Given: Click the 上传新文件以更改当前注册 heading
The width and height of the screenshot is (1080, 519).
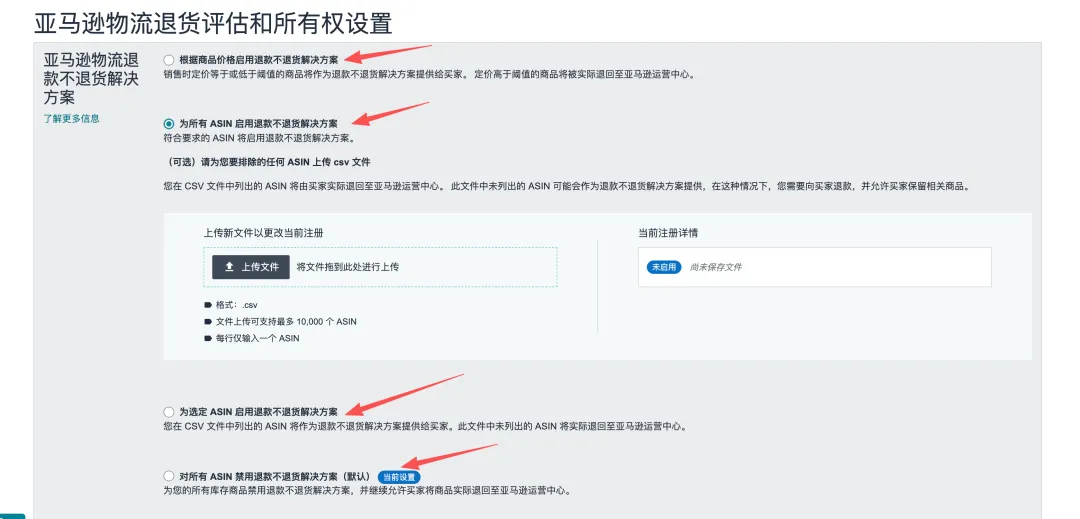Looking at the screenshot, I should tap(264, 233).
